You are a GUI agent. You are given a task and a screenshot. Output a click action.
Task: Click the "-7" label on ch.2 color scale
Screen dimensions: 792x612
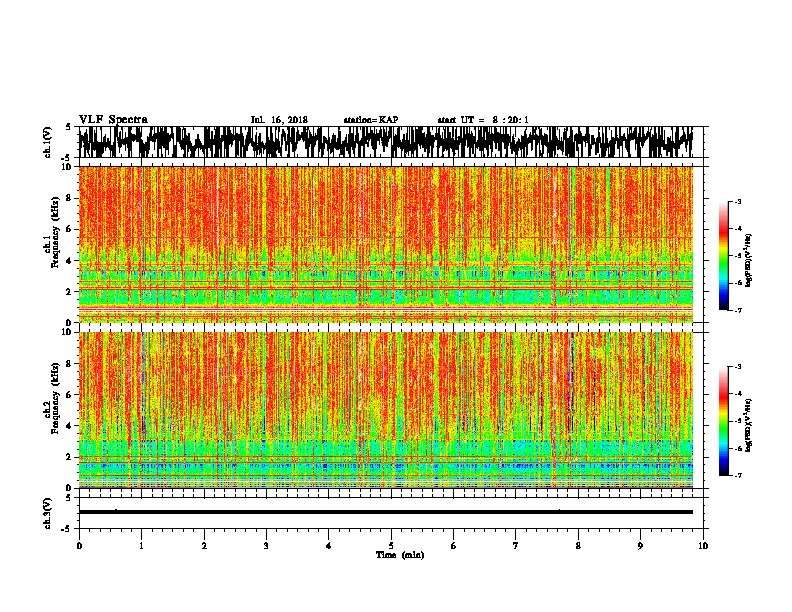point(737,476)
